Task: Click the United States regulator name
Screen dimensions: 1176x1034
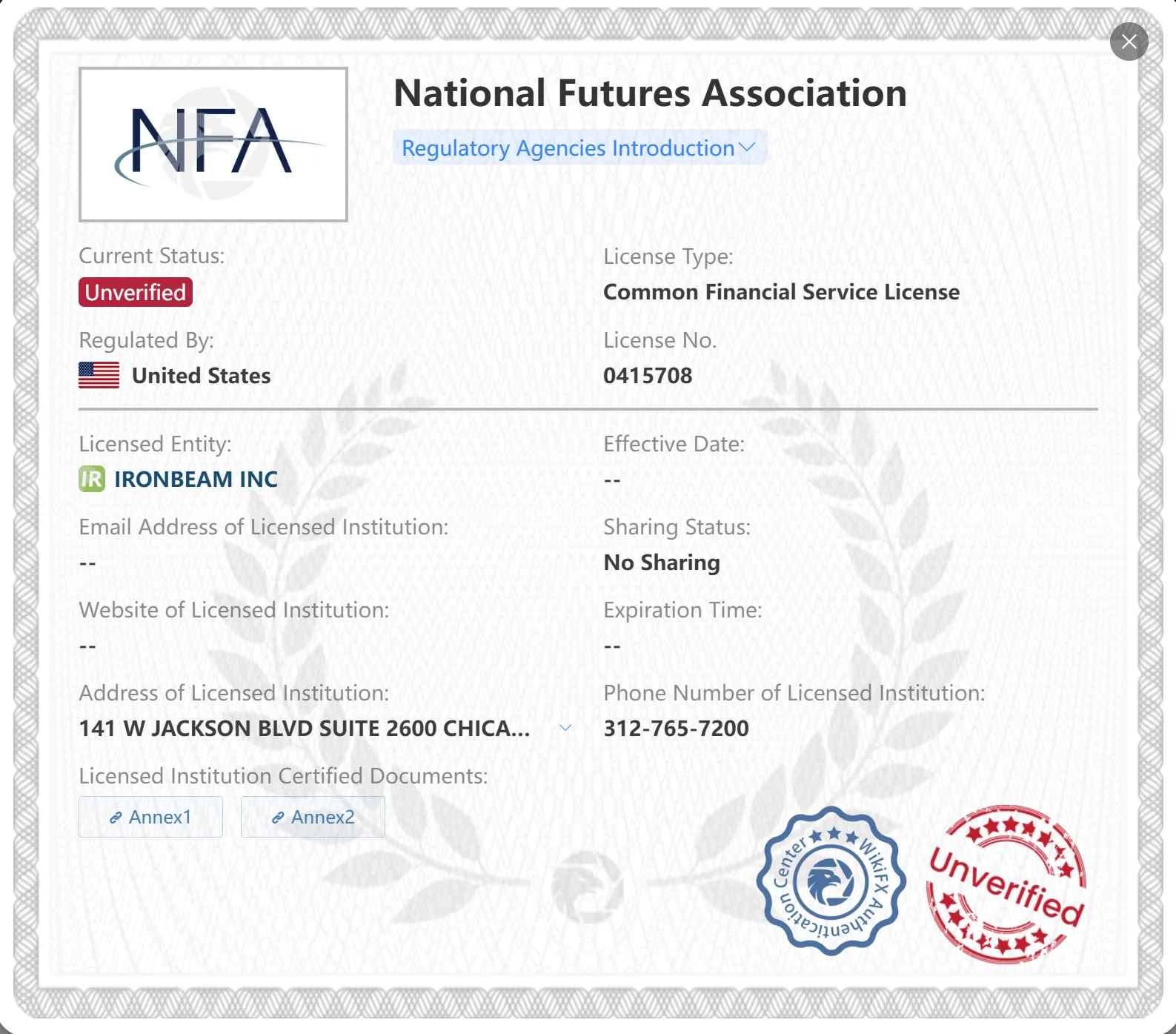Action: tap(202, 375)
